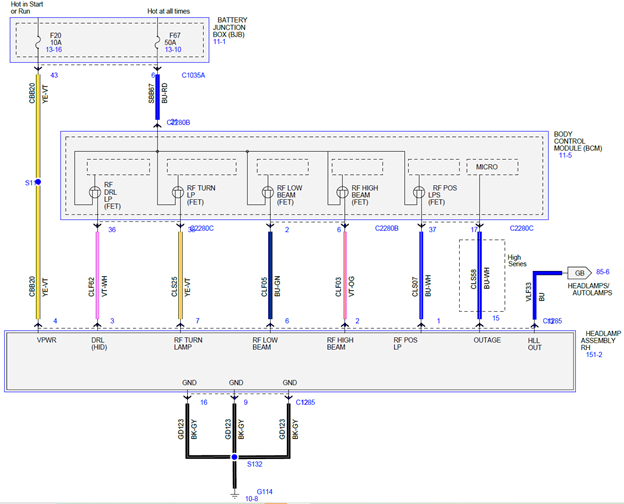The height and width of the screenshot is (504, 624).
Task: Click the F67 50A fuse symbol
Action: coord(157,42)
